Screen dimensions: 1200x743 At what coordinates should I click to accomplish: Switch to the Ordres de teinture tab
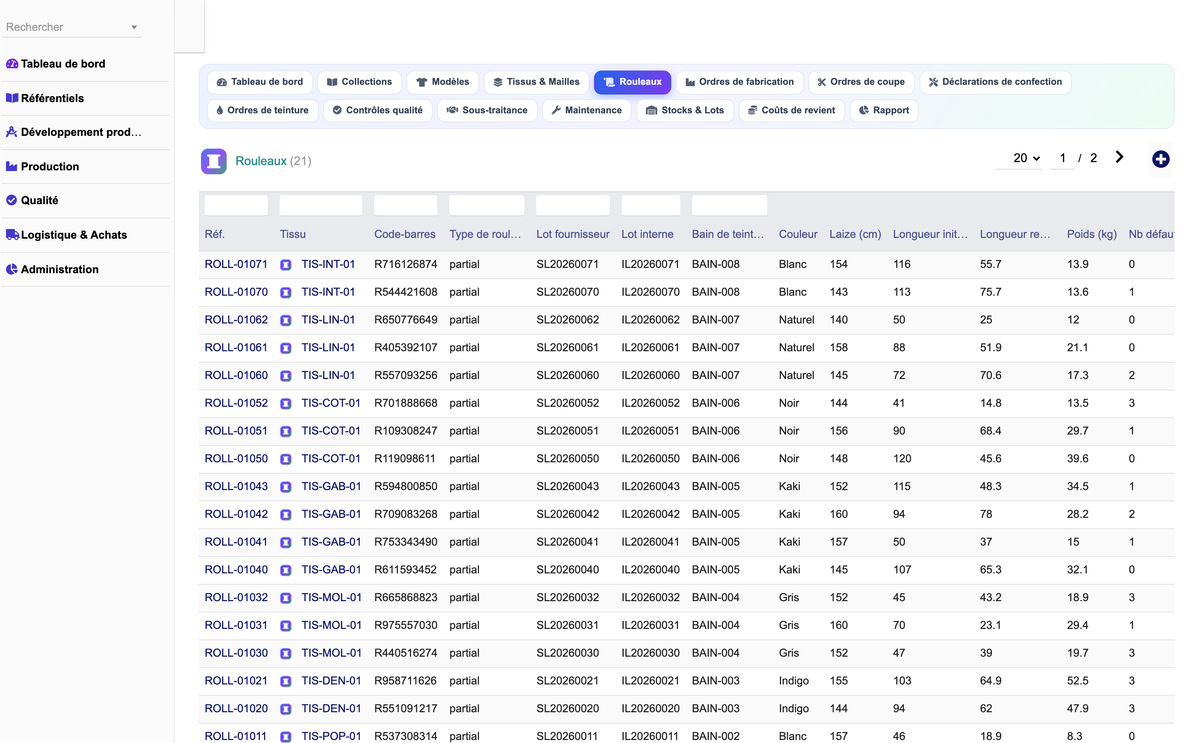pos(262,110)
